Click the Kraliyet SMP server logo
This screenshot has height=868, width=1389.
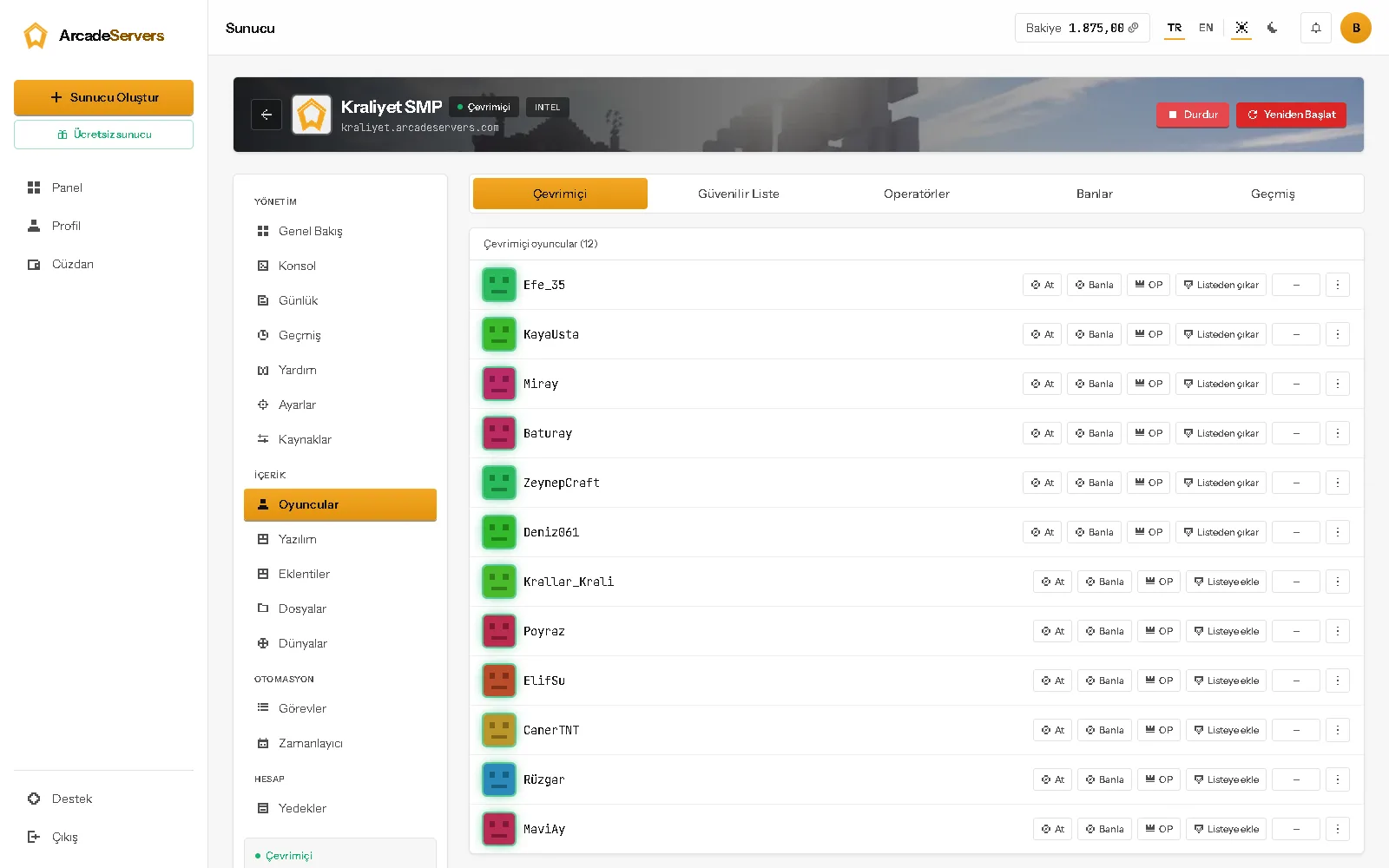[x=312, y=115]
